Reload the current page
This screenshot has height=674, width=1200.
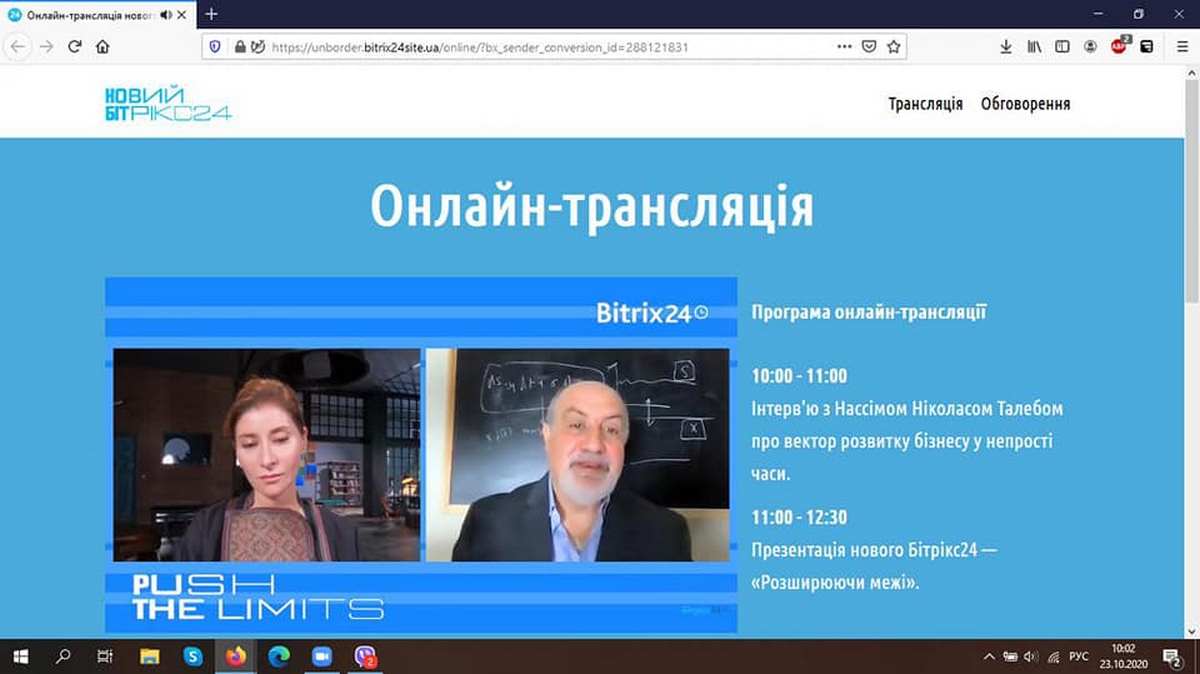point(74,46)
